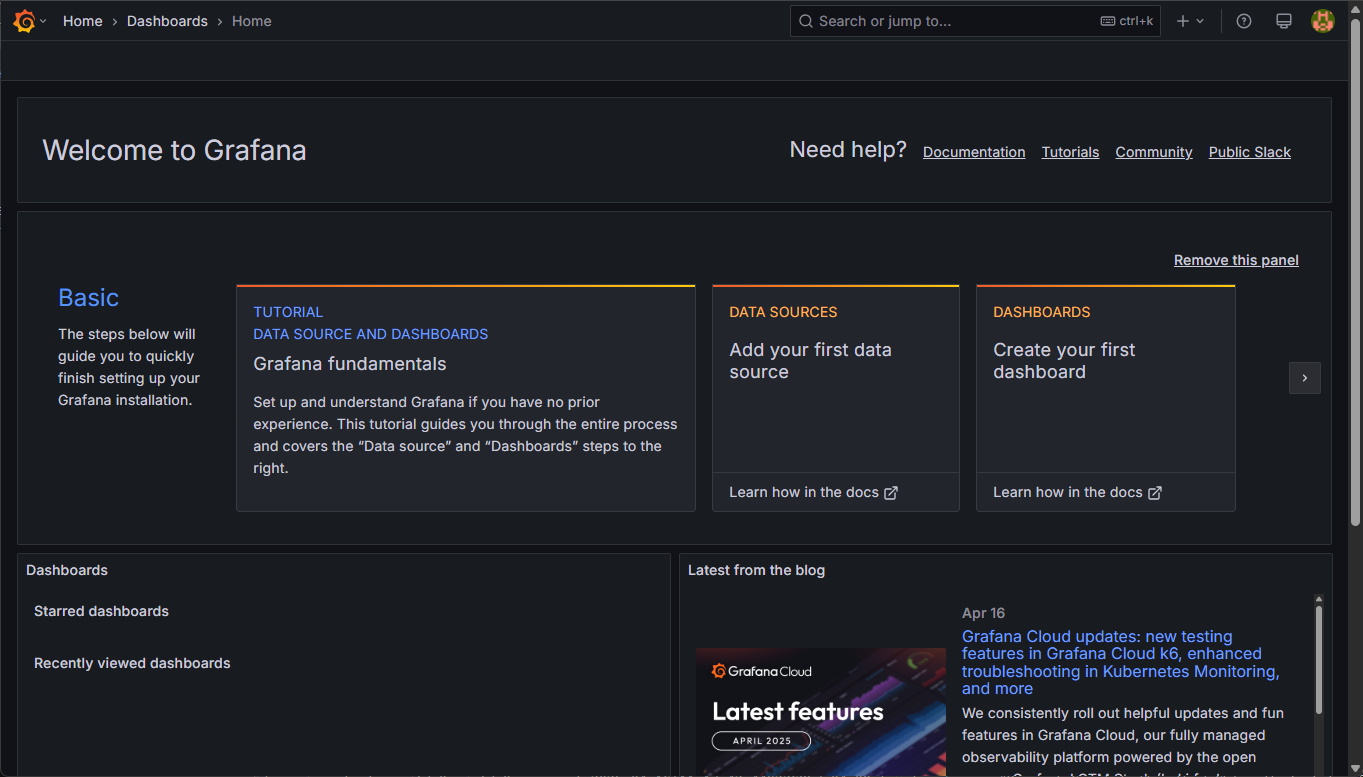Click Remove this panel

click(x=1235, y=259)
